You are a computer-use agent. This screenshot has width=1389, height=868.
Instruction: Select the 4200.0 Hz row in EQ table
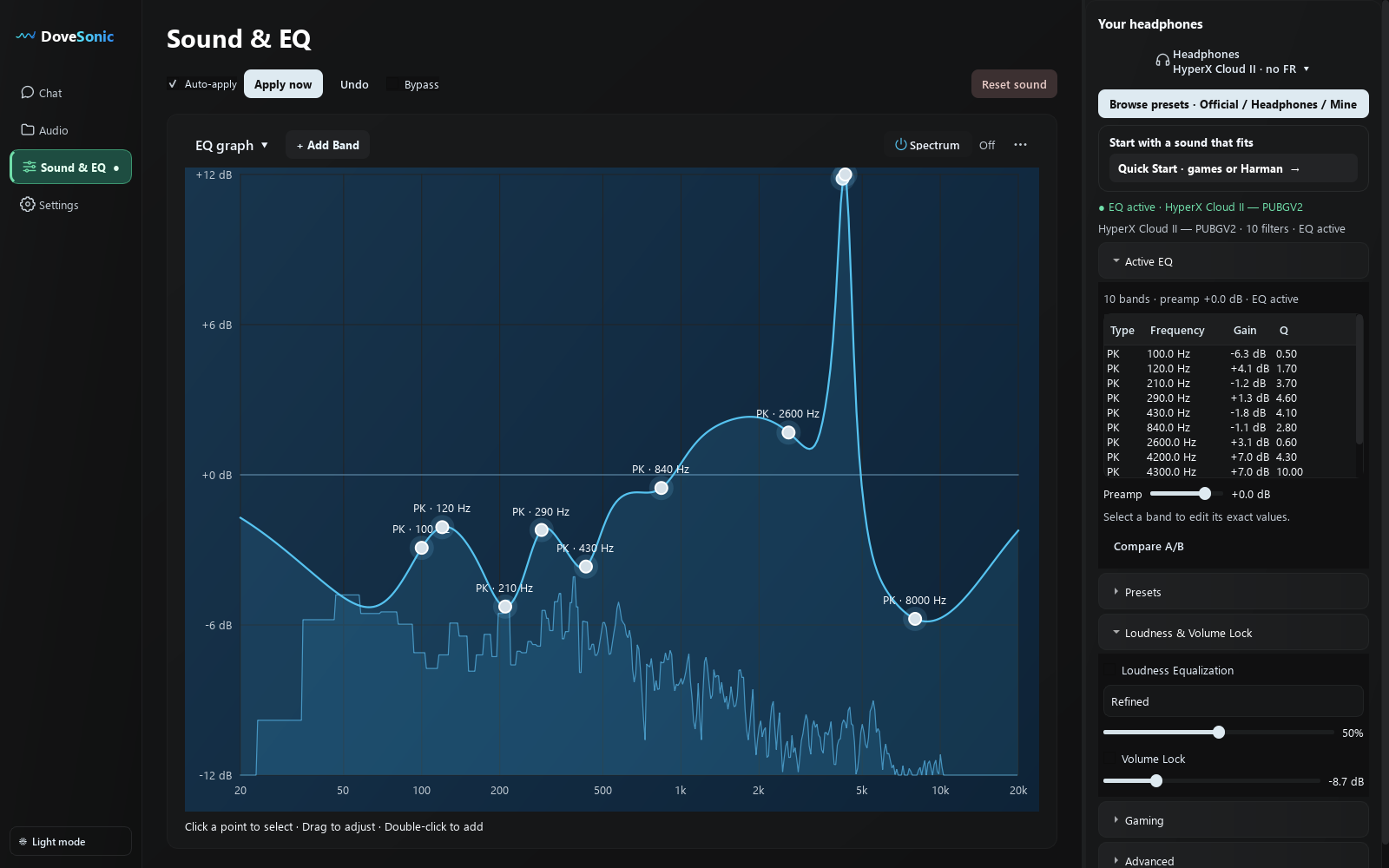(1229, 457)
